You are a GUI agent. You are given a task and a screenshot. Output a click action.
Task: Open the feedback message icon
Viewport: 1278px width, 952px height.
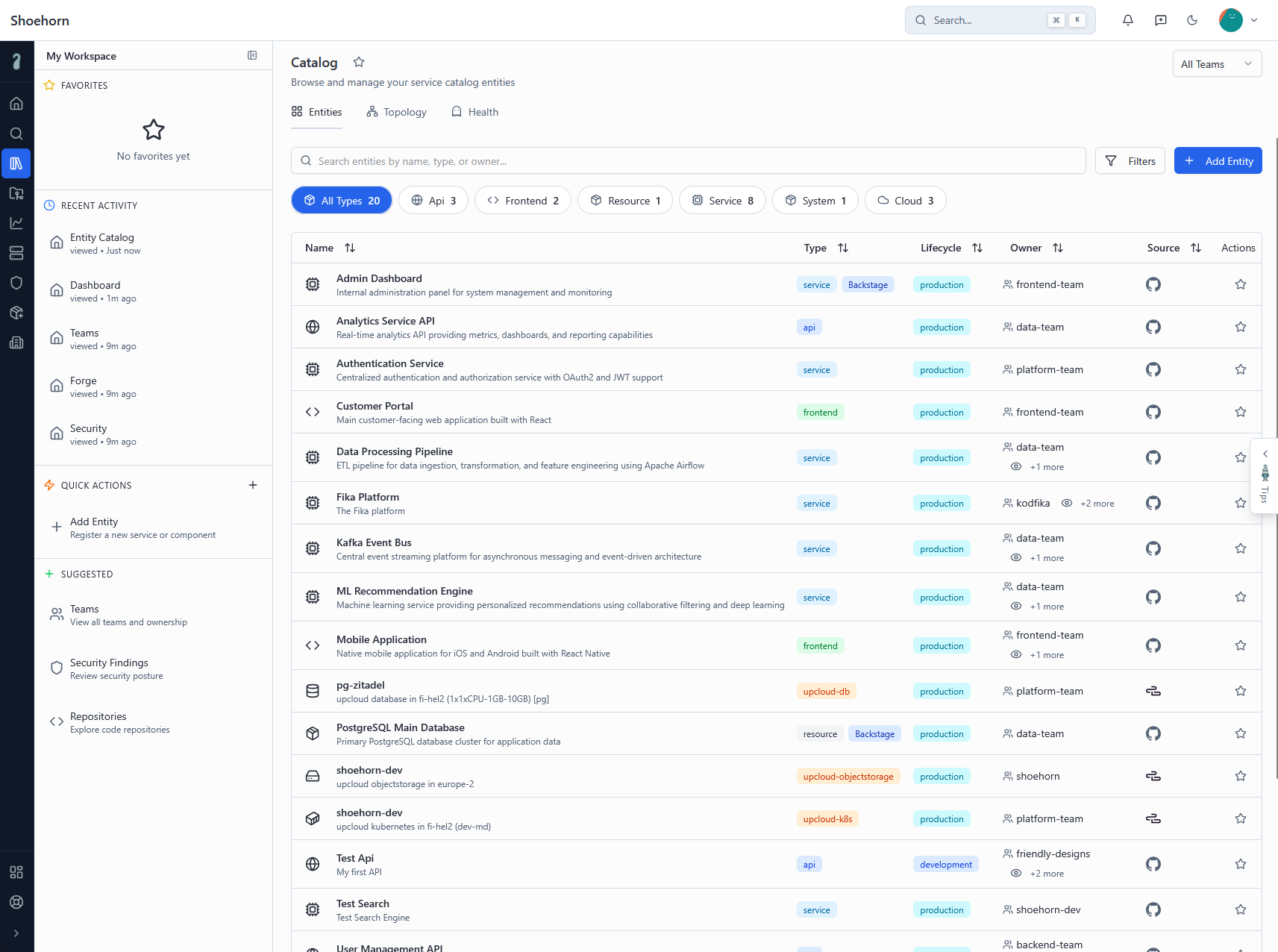tap(1160, 20)
